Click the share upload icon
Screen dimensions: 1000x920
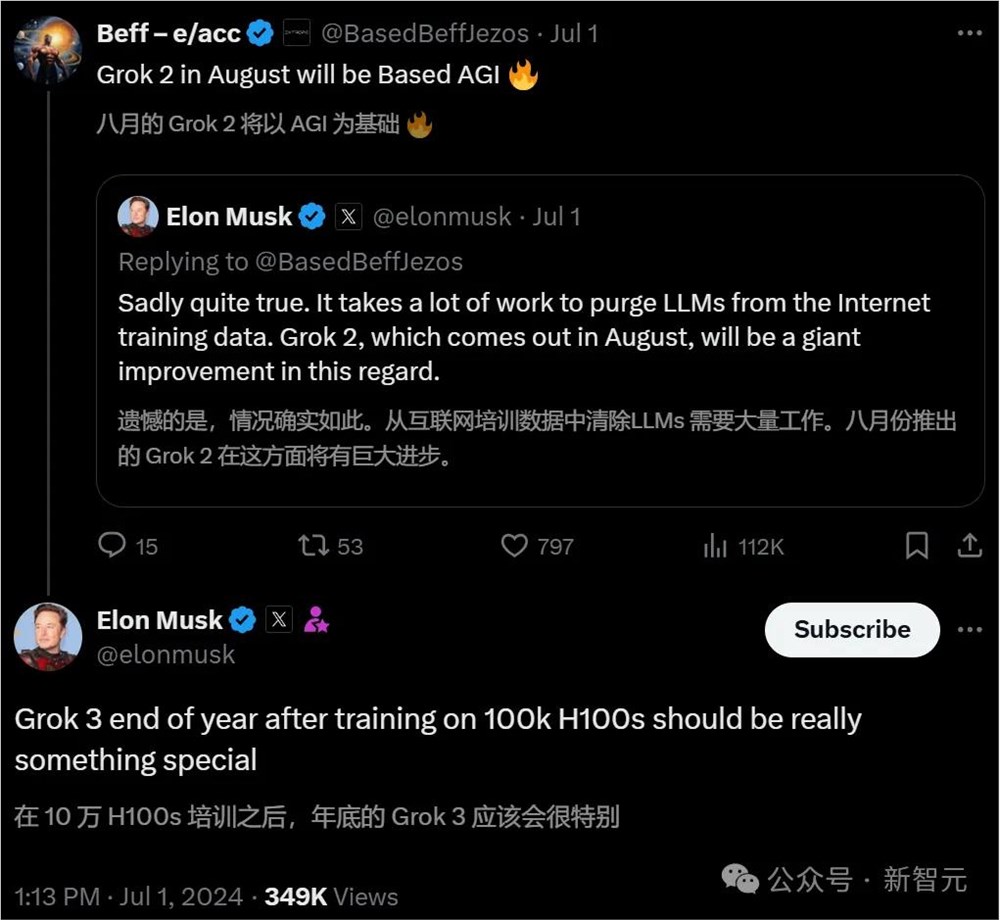968,545
